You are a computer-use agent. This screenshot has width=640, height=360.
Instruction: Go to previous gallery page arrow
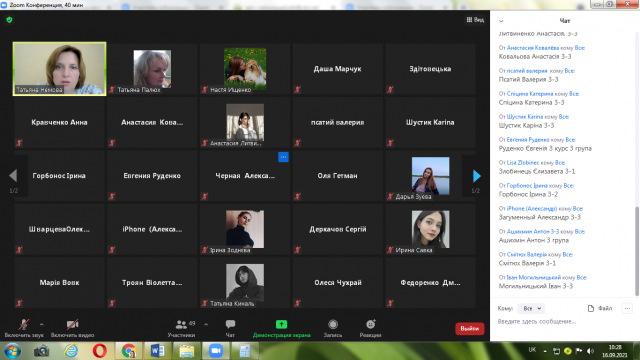click(13, 176)
